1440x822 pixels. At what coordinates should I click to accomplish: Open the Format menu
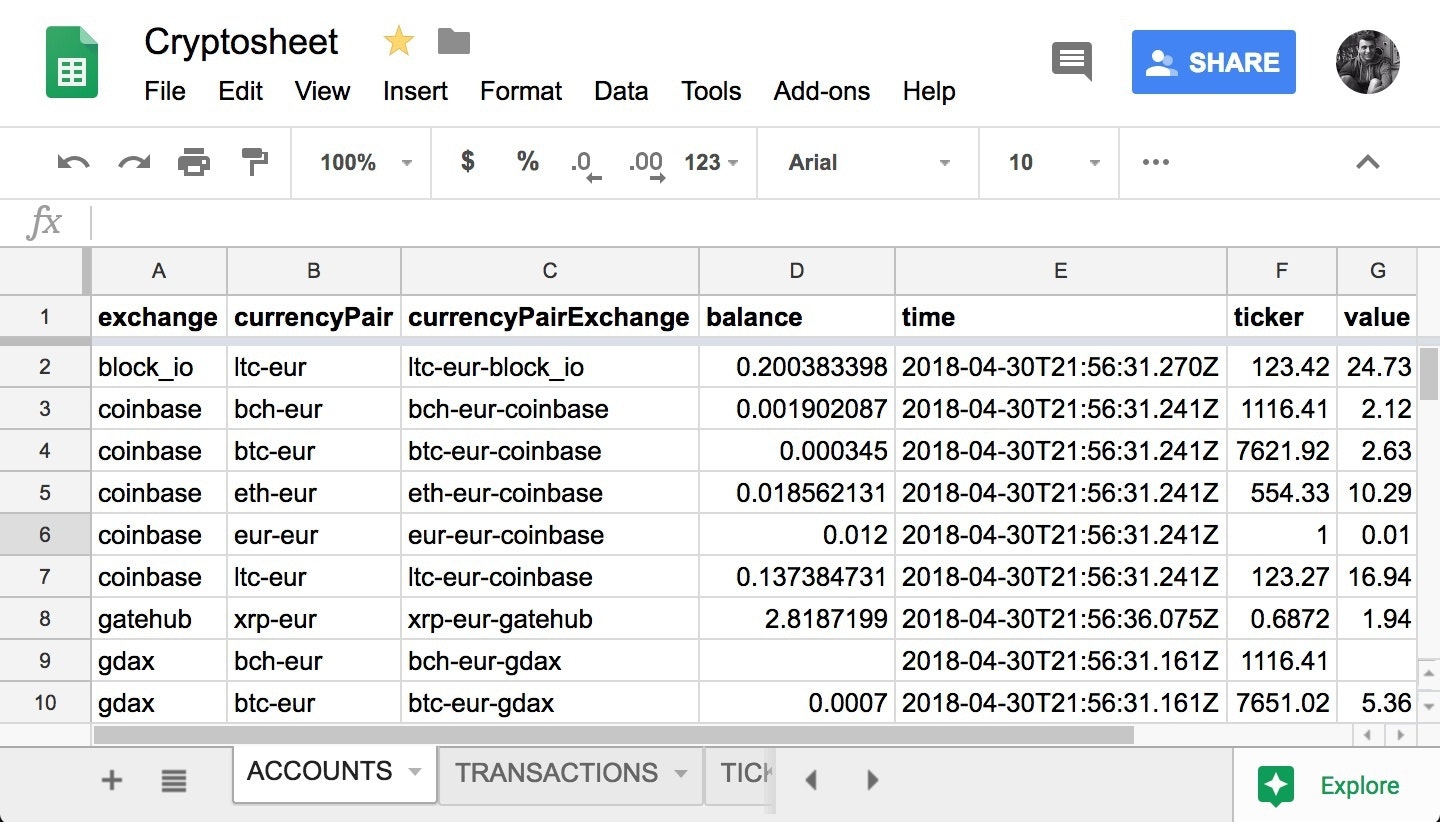click(x=521, y=91)
